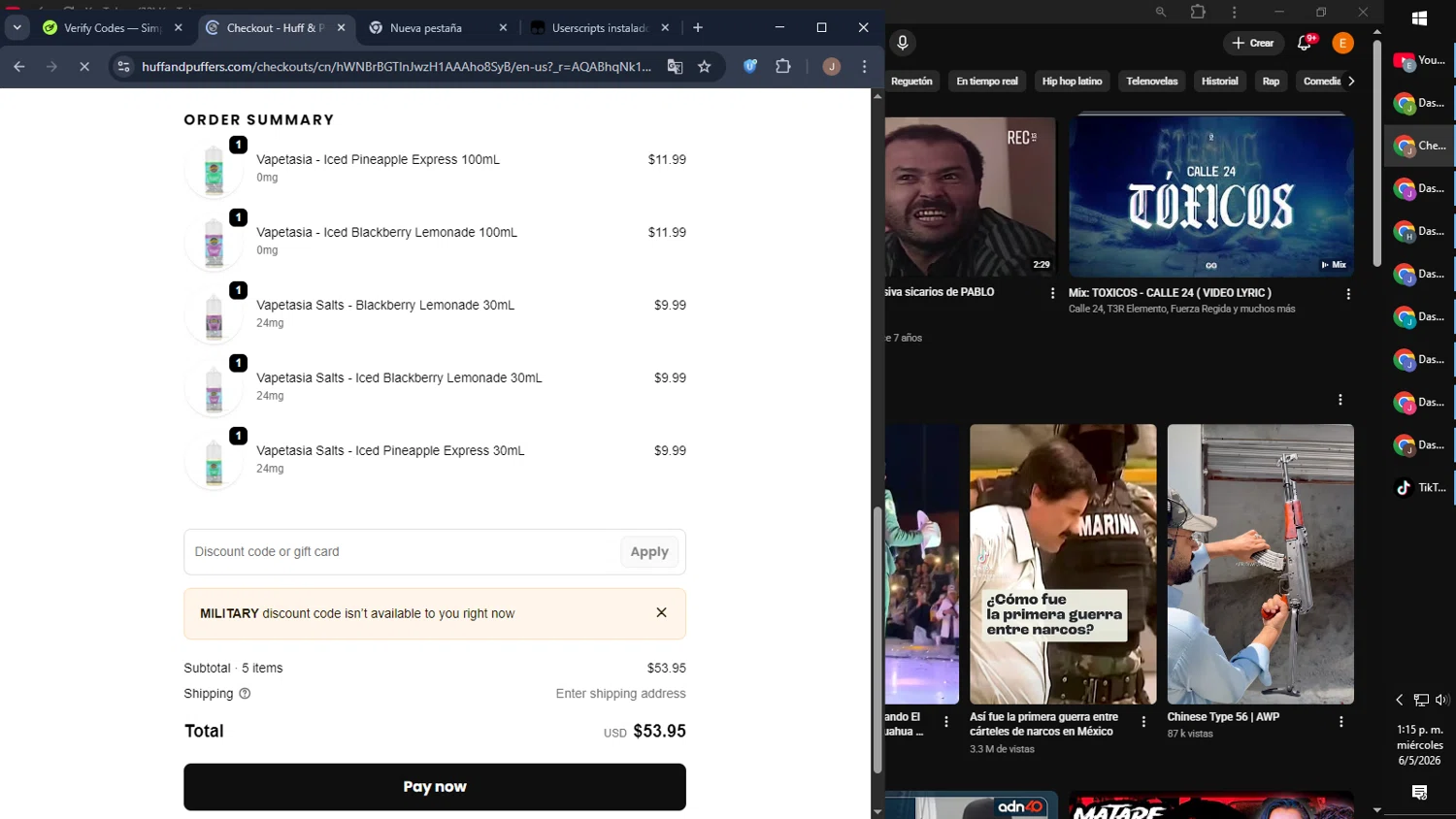This screenshot has width=1456, height=819.
Task: Click the Pay now button
Action: tap(435, 787)
